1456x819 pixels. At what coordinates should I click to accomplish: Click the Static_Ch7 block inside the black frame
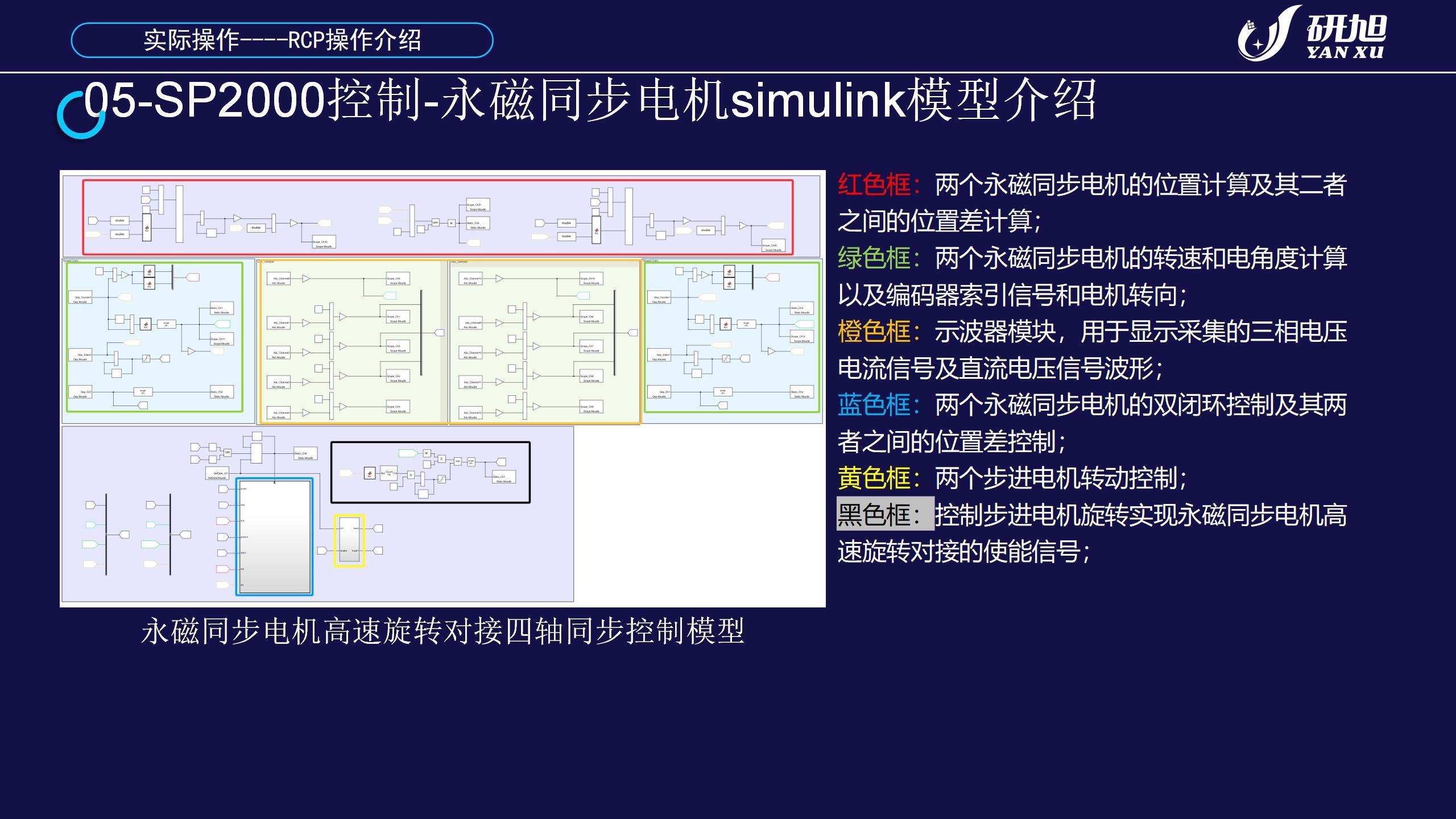(504, 478)
